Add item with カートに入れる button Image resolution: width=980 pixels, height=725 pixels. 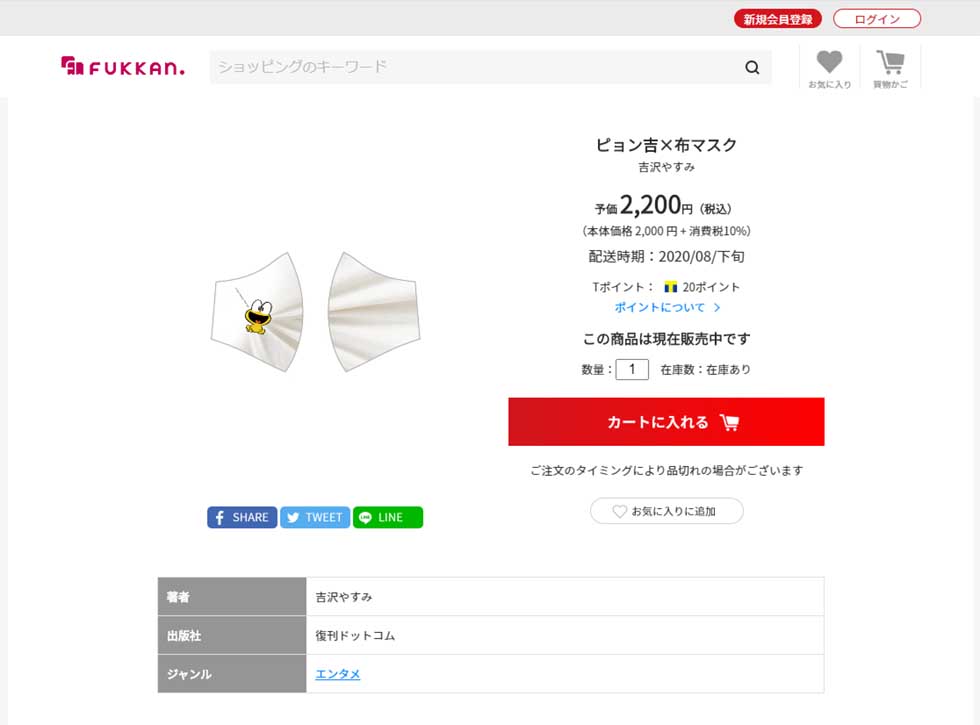coord(666,422)
